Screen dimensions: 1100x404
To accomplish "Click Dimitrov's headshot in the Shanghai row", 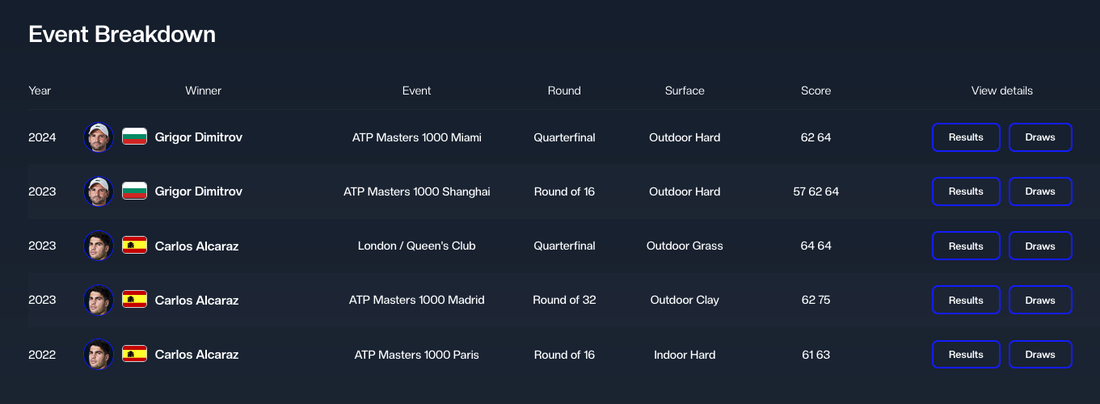I will click(99, 191).
